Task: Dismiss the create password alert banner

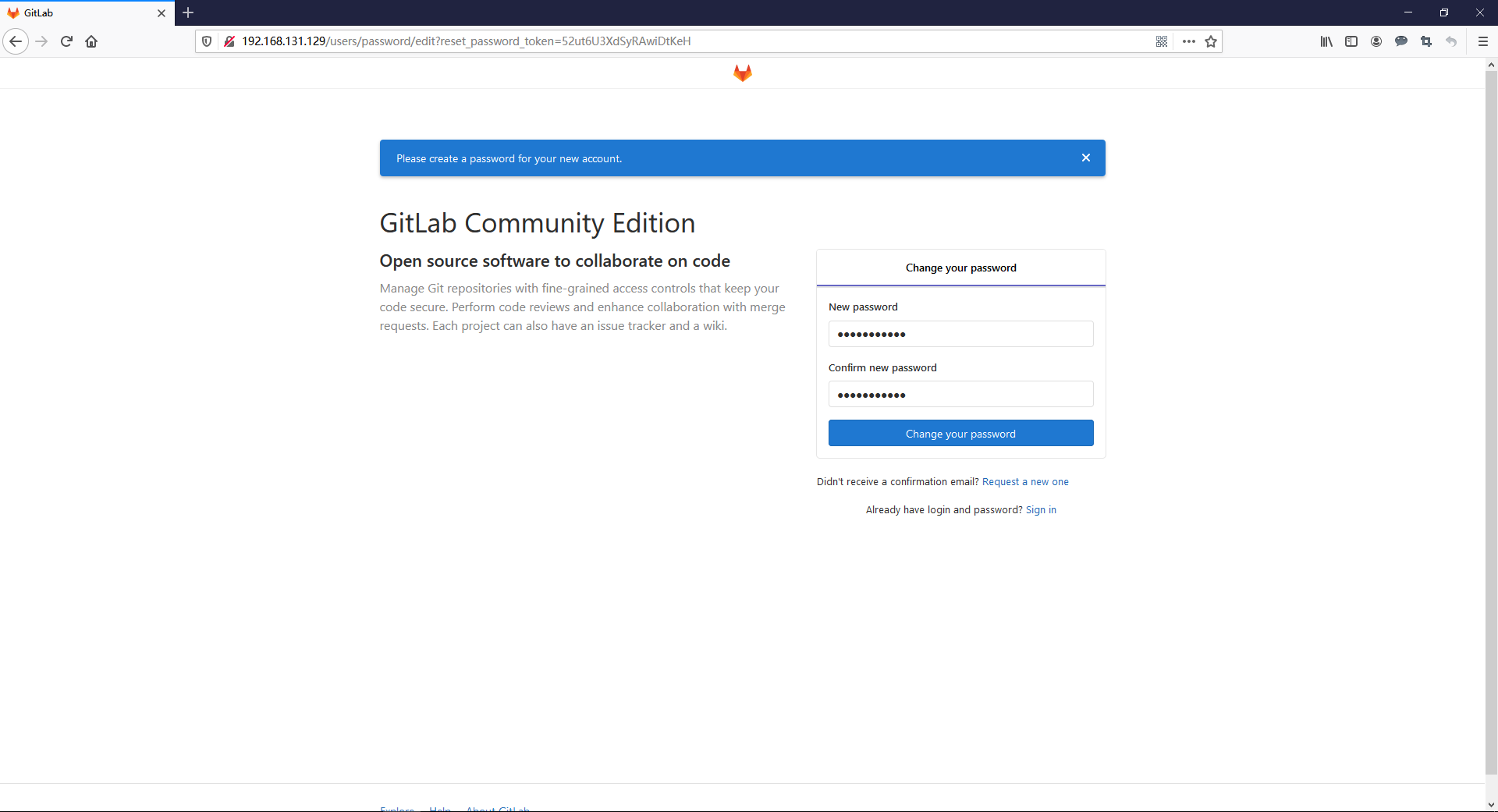Action: coord(1086,158)
